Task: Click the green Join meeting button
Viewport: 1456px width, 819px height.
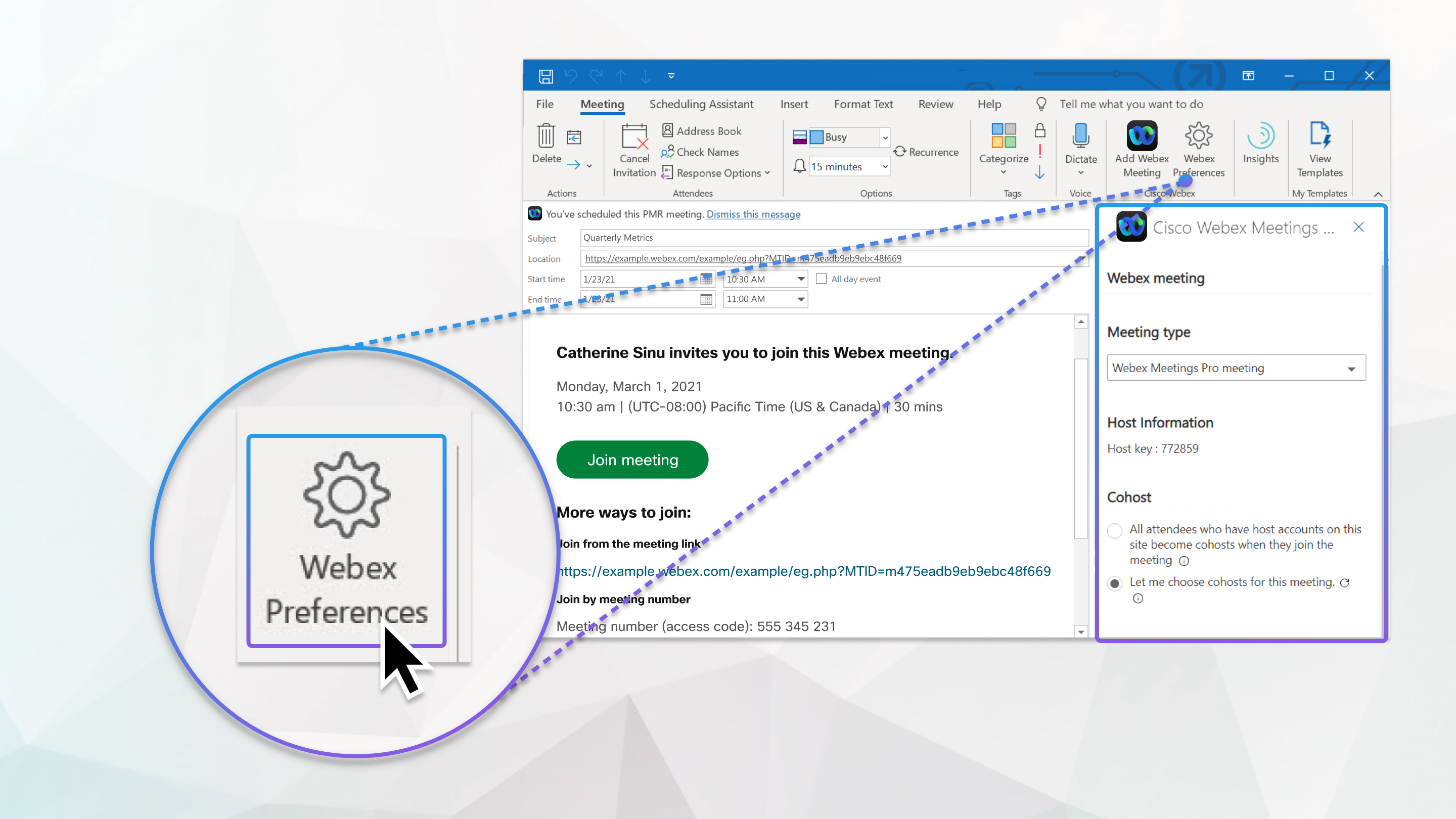Action: pyautogui.click(x=632, y=459)
